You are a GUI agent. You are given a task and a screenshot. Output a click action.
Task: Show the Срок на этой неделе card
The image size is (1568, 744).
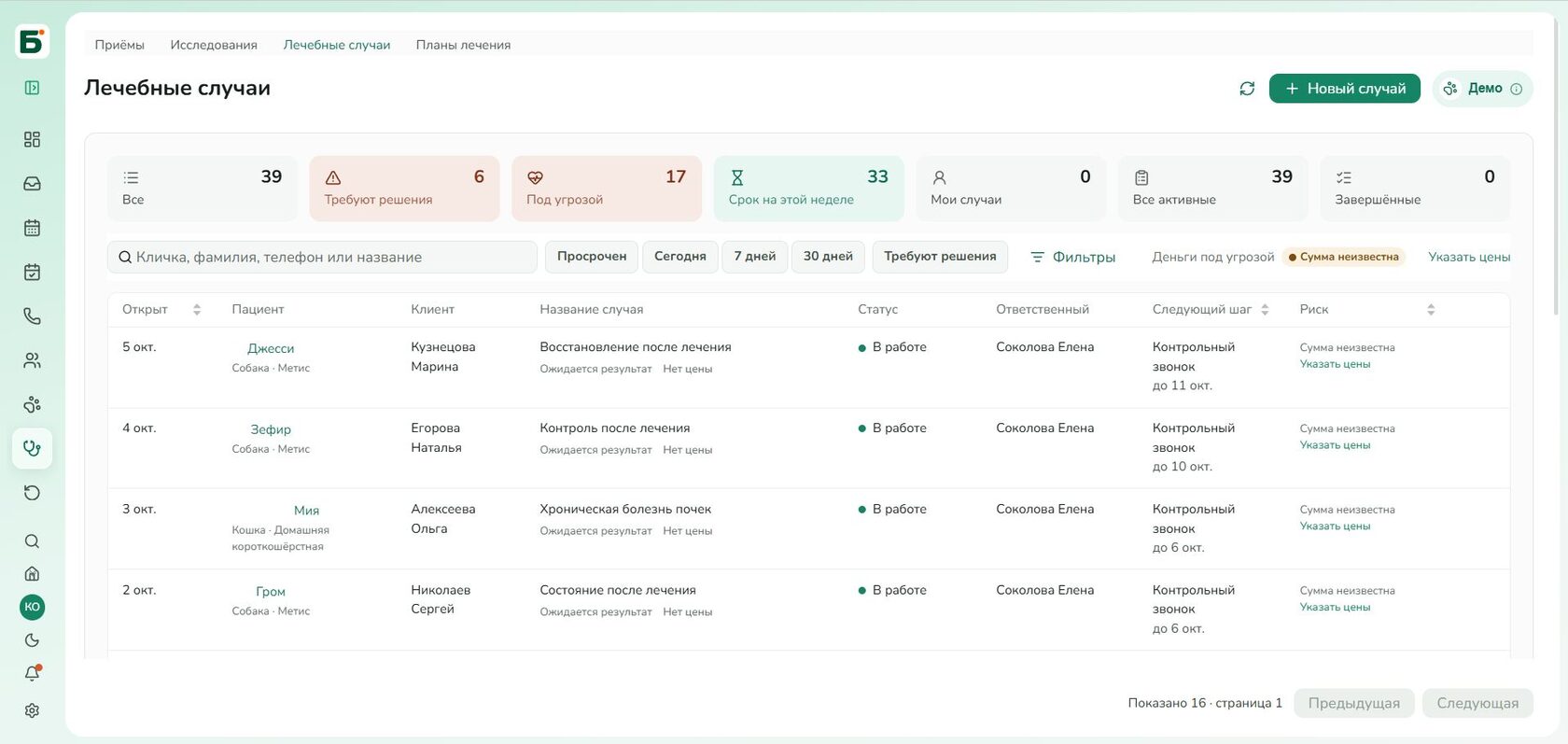click(x=808, y=189)
